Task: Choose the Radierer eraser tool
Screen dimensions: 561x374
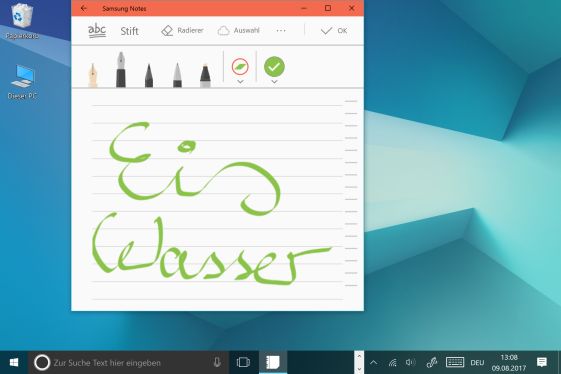Action: 182,31
